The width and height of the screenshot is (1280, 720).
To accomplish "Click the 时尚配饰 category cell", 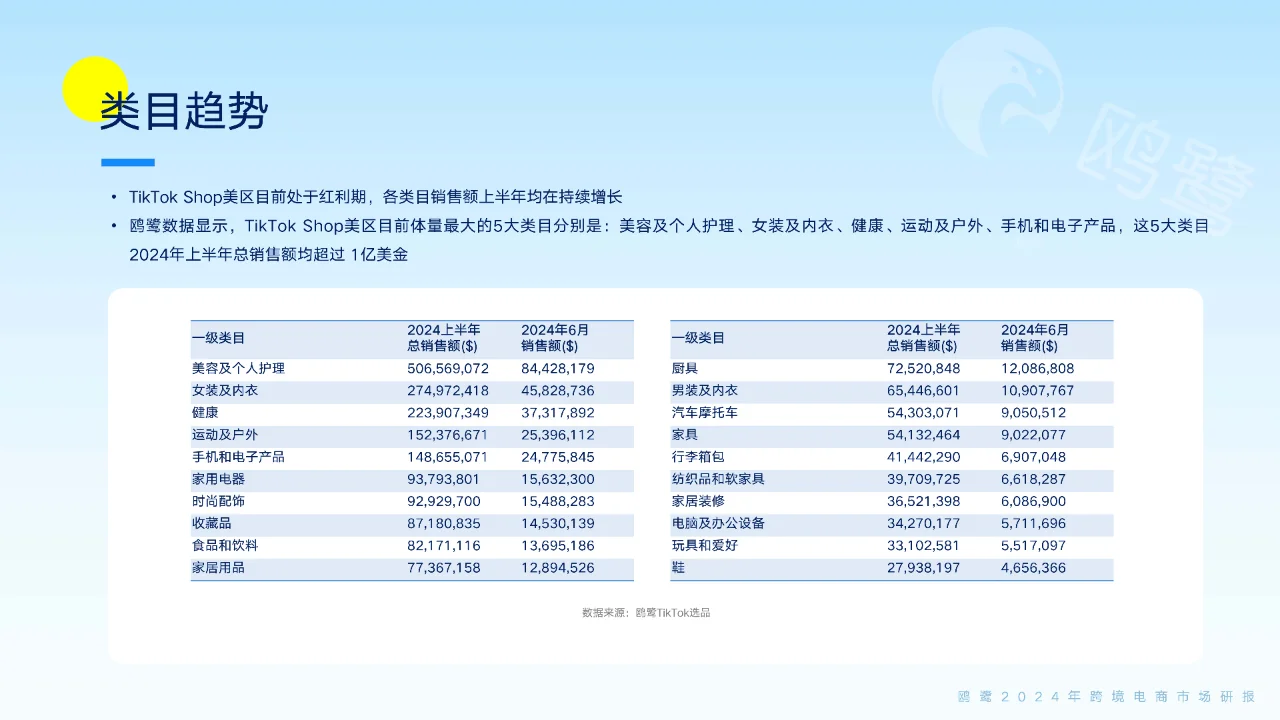I will [x=218, y=501].
